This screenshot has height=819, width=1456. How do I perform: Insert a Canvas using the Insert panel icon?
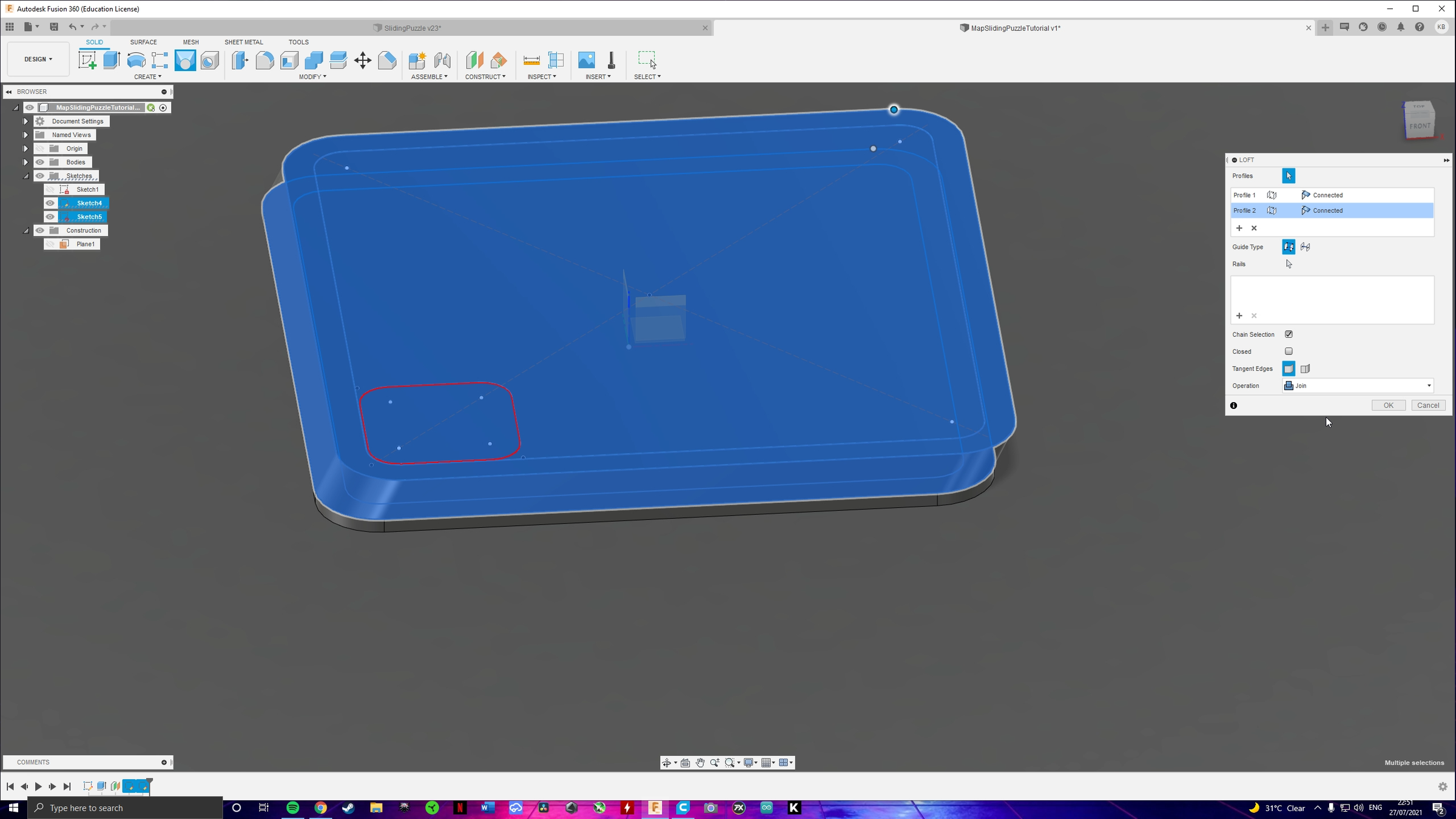586,59
